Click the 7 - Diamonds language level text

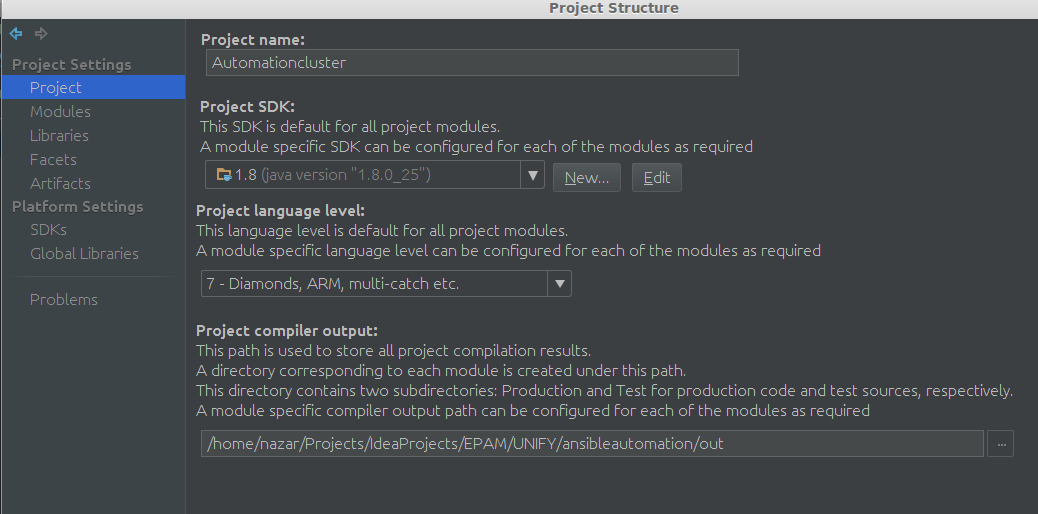tap(332, 283)
